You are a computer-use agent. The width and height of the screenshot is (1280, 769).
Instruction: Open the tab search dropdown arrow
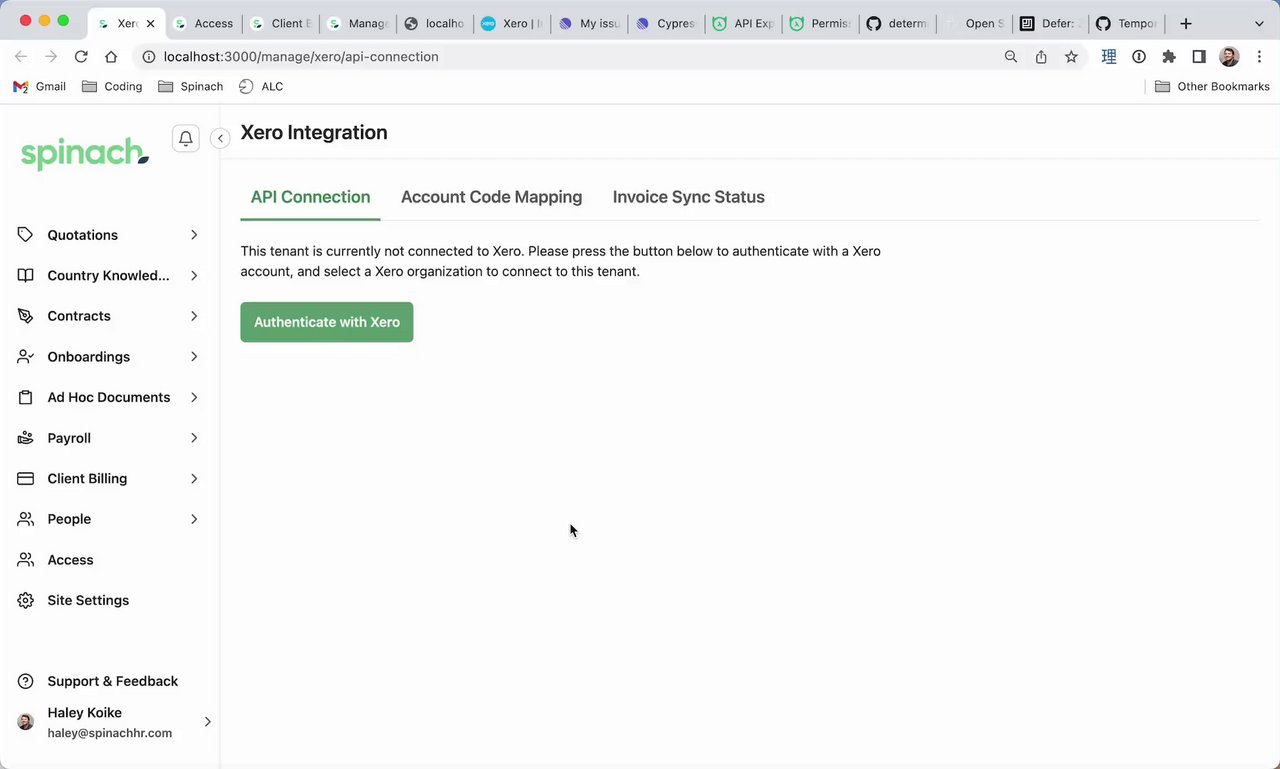tap(1259, 23)
